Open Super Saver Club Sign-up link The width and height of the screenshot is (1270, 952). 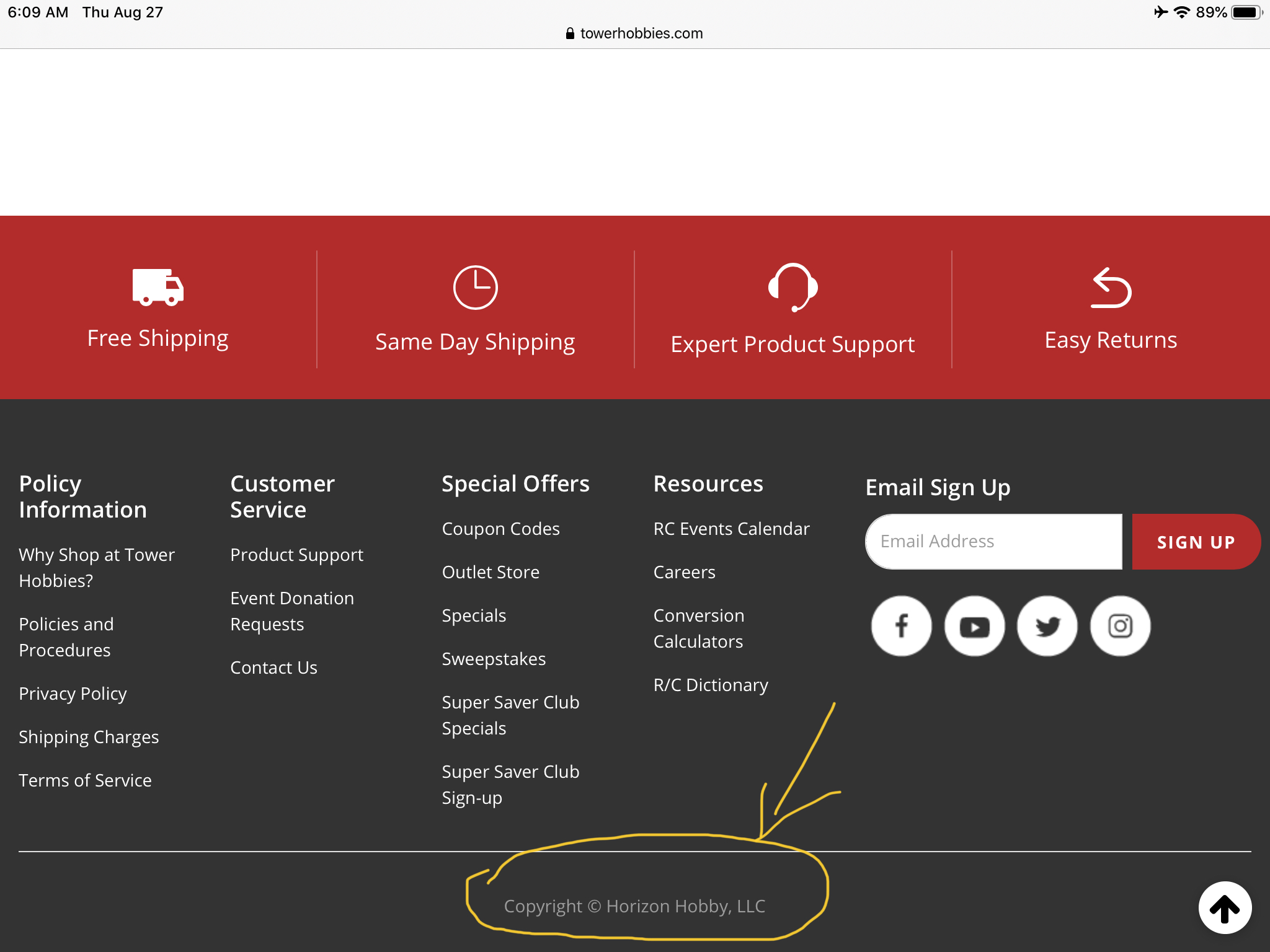coord(510,785)
